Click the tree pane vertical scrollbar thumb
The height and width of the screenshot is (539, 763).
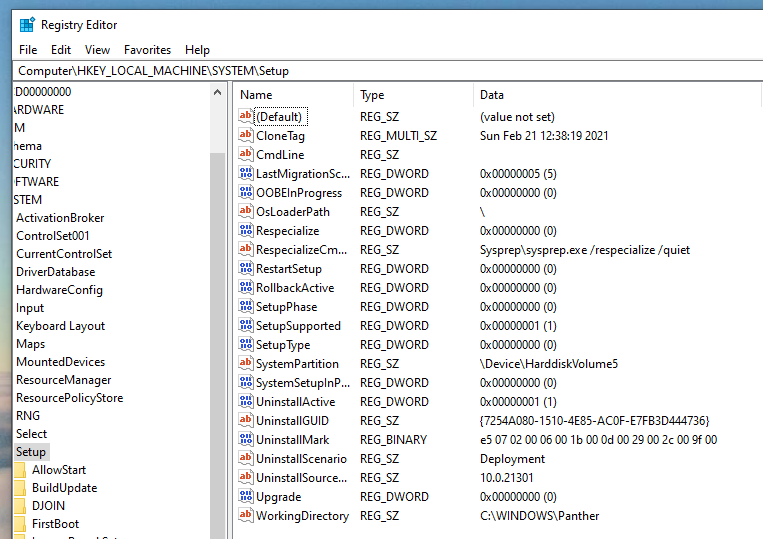[218, 345]
